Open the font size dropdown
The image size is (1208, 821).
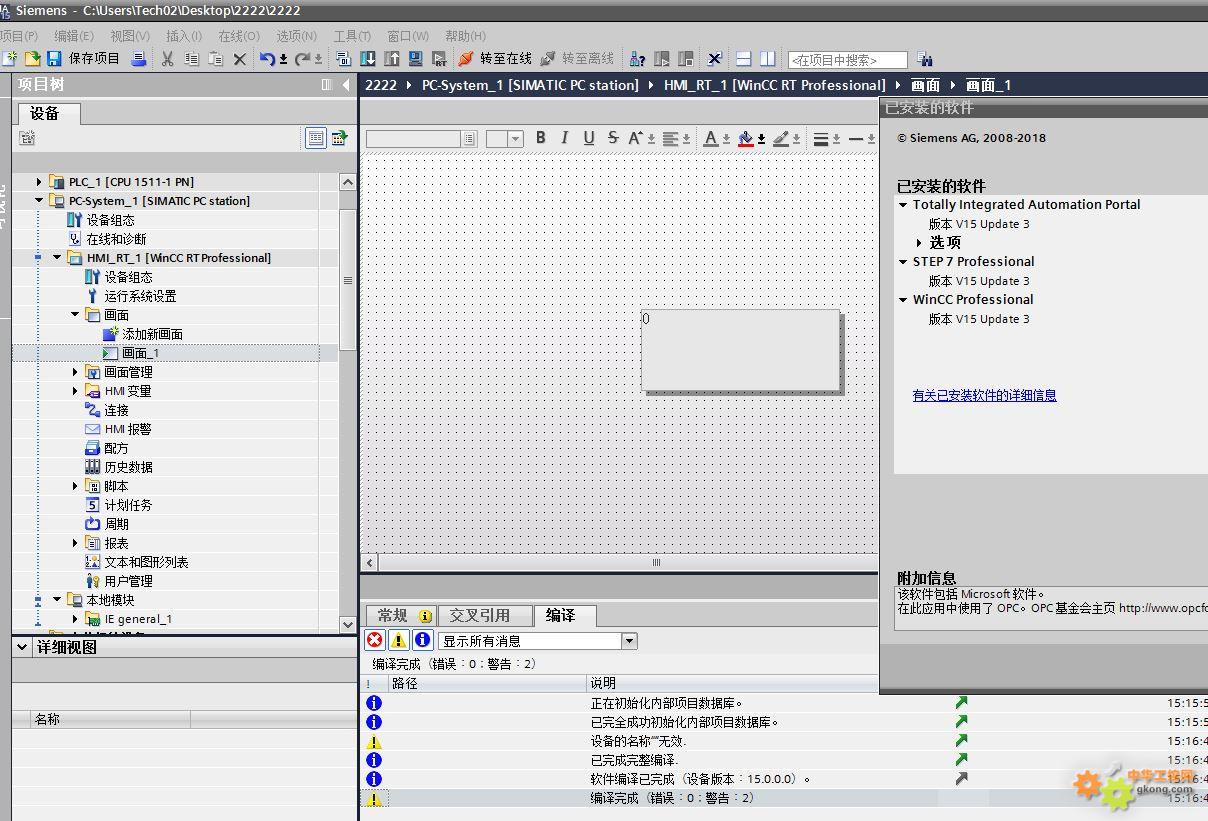[x=516, y=139]
